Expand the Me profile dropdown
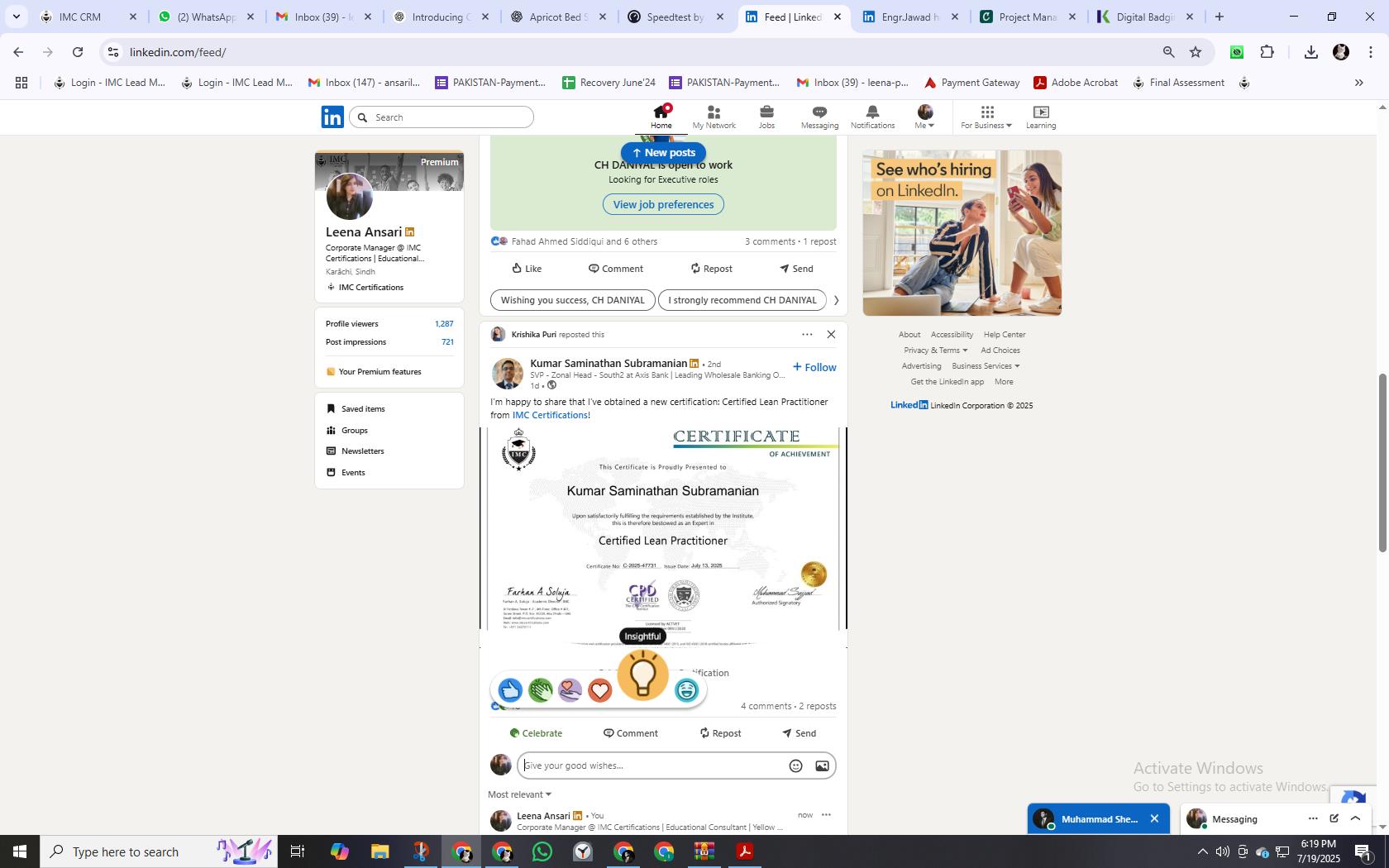1389x868 pixels. 925,117
